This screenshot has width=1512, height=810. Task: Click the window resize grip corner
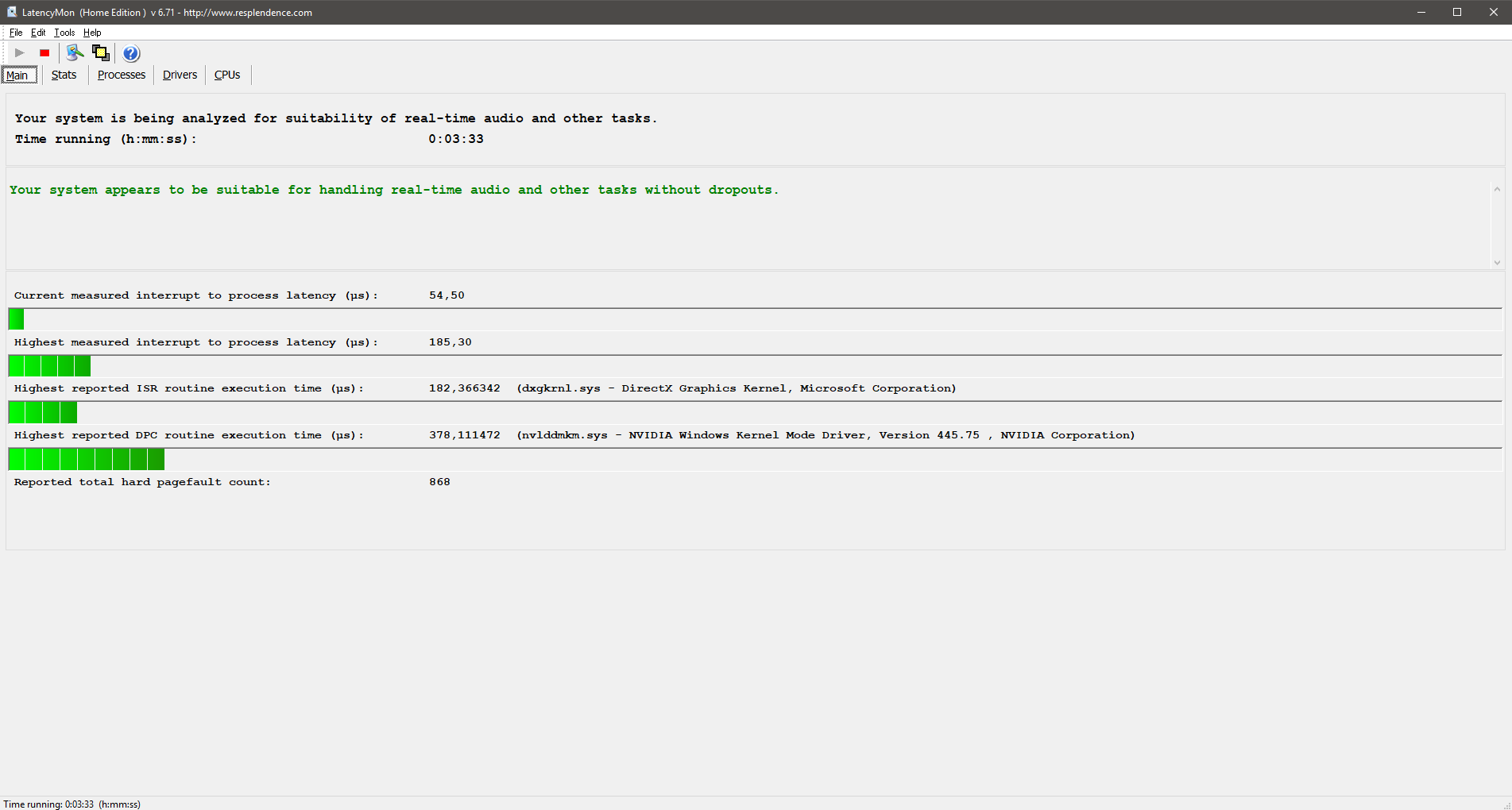(1506, 804)
